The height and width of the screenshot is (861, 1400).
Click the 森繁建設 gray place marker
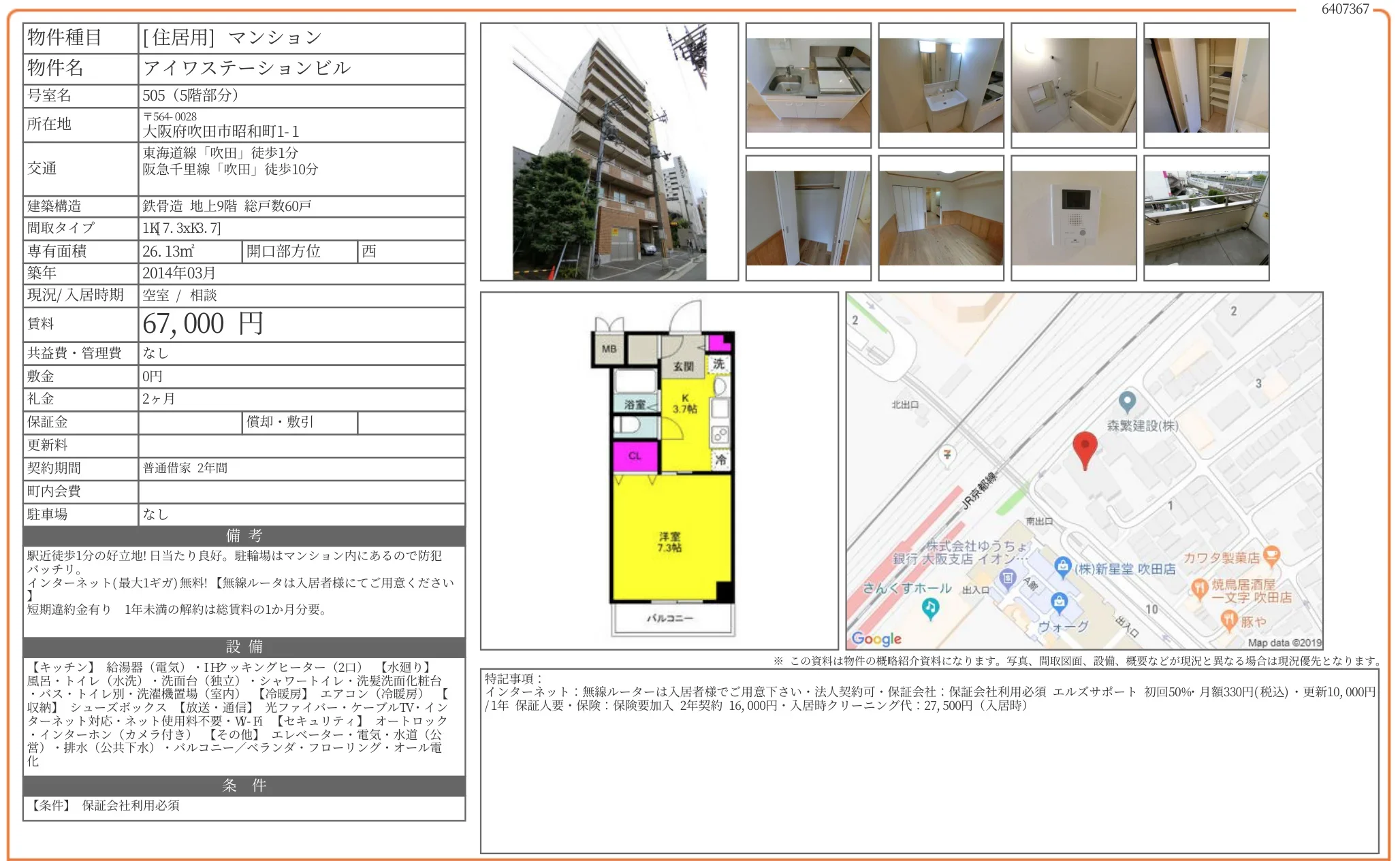pyautogui.click(x=1127, y=402)
